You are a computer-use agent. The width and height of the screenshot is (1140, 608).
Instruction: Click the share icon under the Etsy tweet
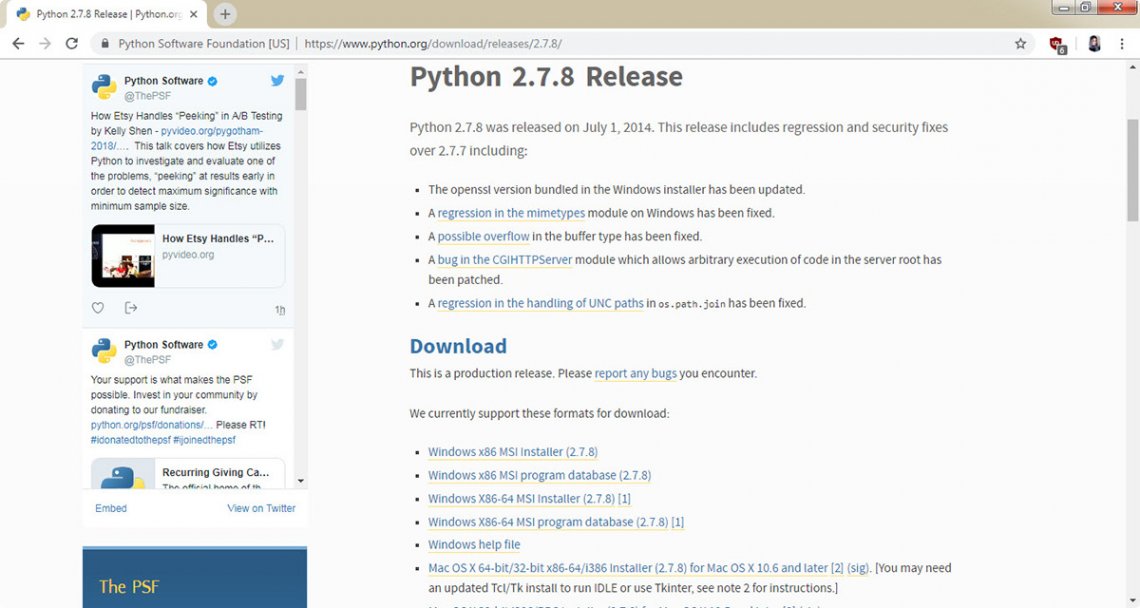pyautogui.click(x=131, y=307)
